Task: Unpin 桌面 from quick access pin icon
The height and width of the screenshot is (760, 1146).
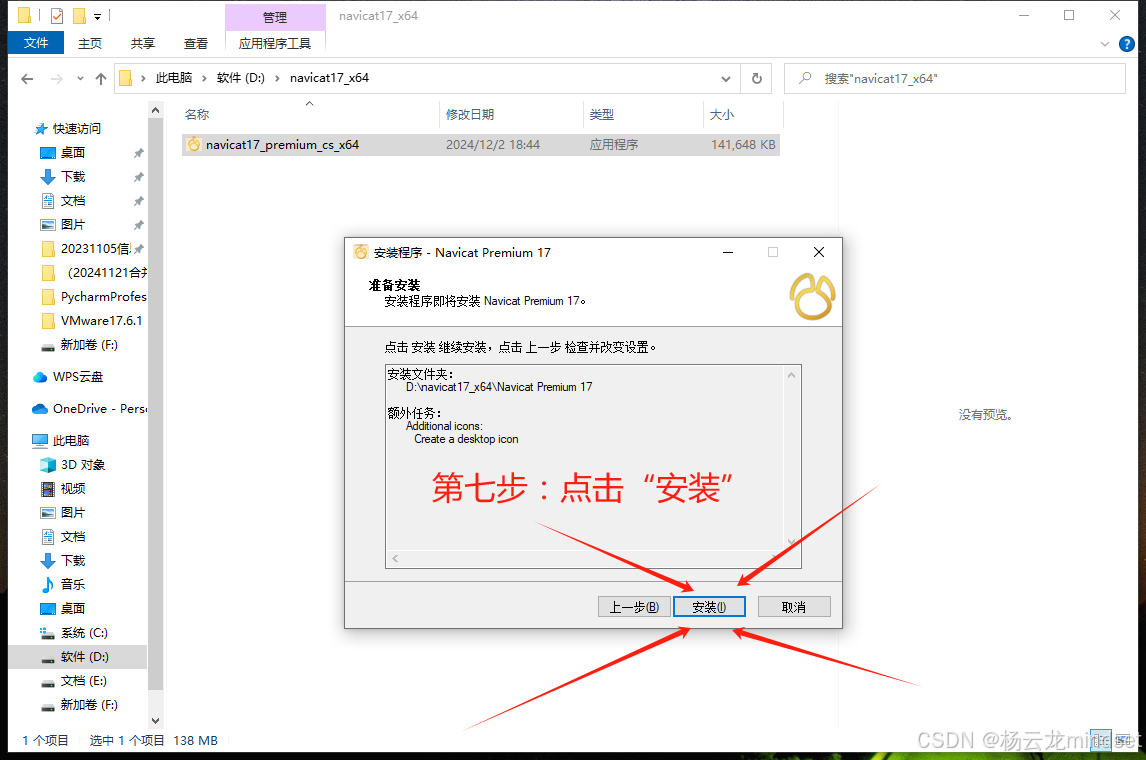Action: coord(139,153)
